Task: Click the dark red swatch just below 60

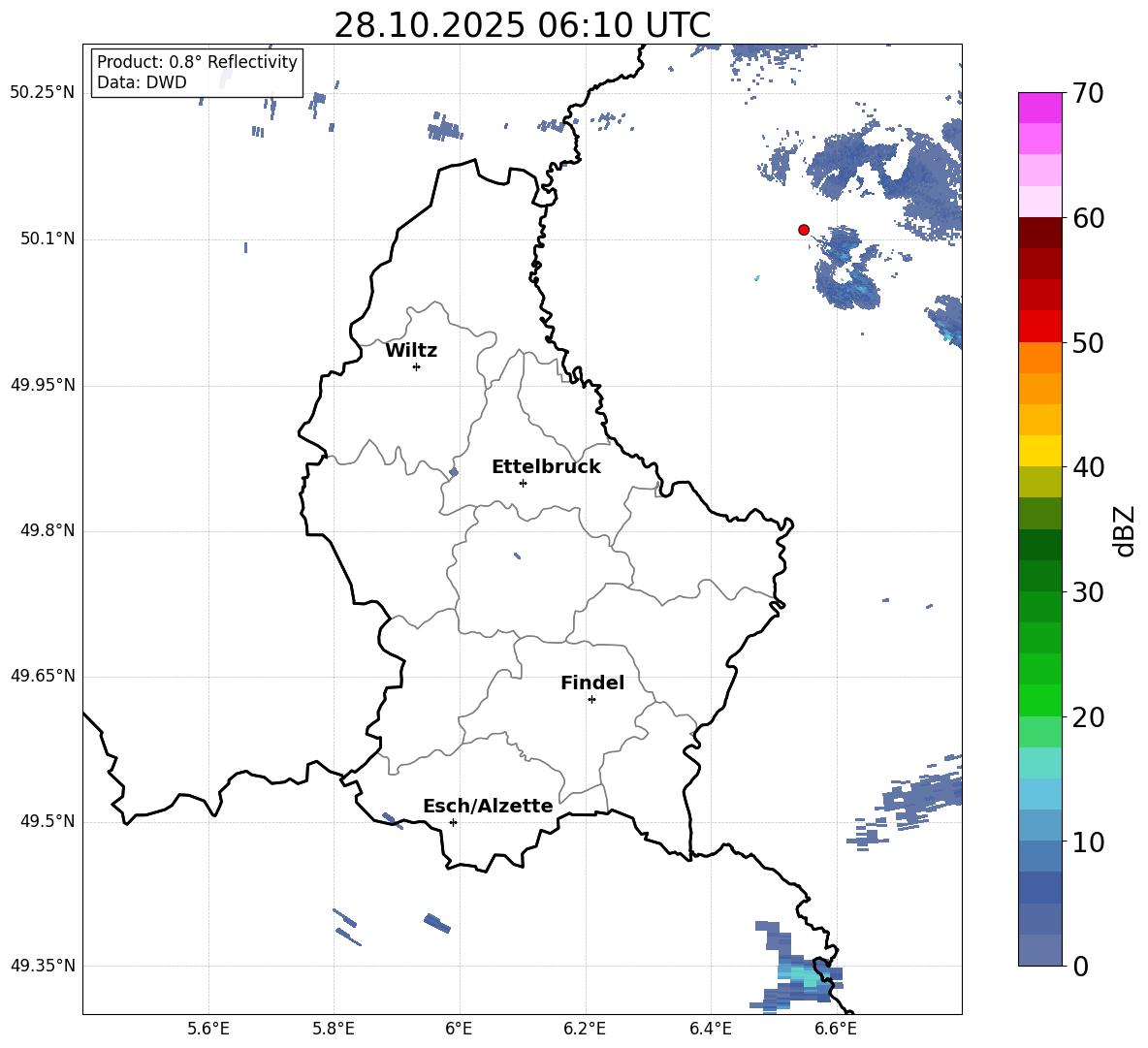Action: point(1039,233)
